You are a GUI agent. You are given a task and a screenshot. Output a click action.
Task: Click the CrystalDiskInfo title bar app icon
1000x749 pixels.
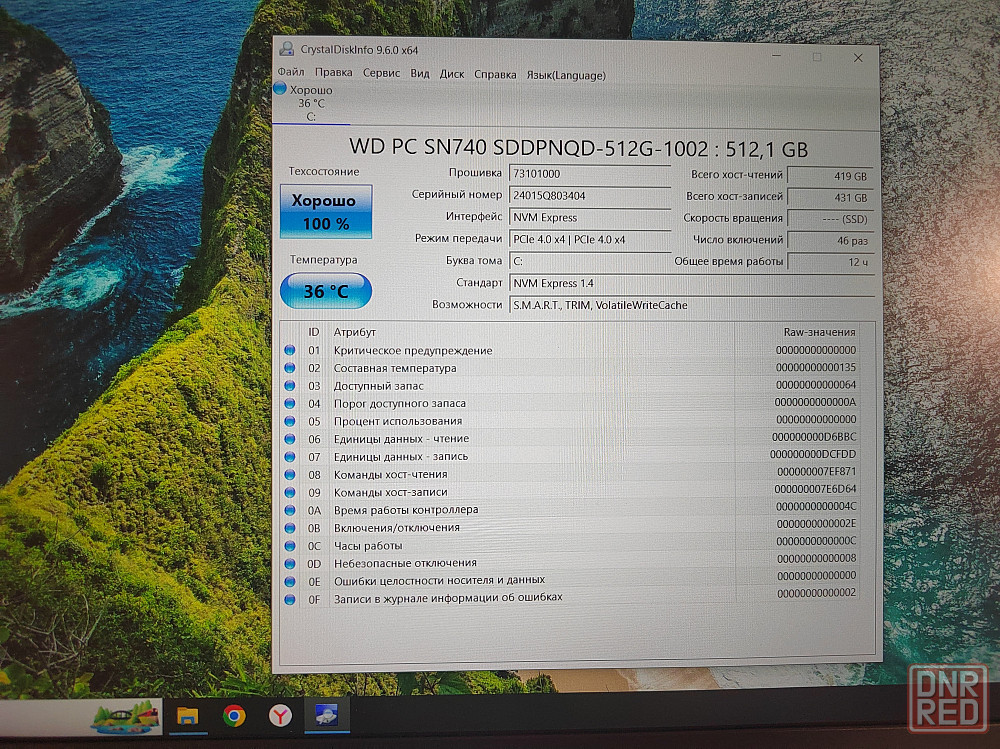pyautogui.click(x=287, y=49)
